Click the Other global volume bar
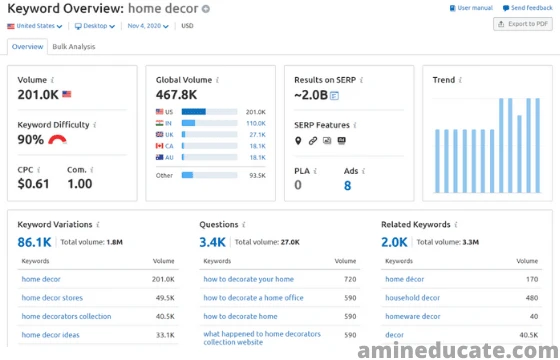This screenshot has width=560, height=360. click(209, 175)
